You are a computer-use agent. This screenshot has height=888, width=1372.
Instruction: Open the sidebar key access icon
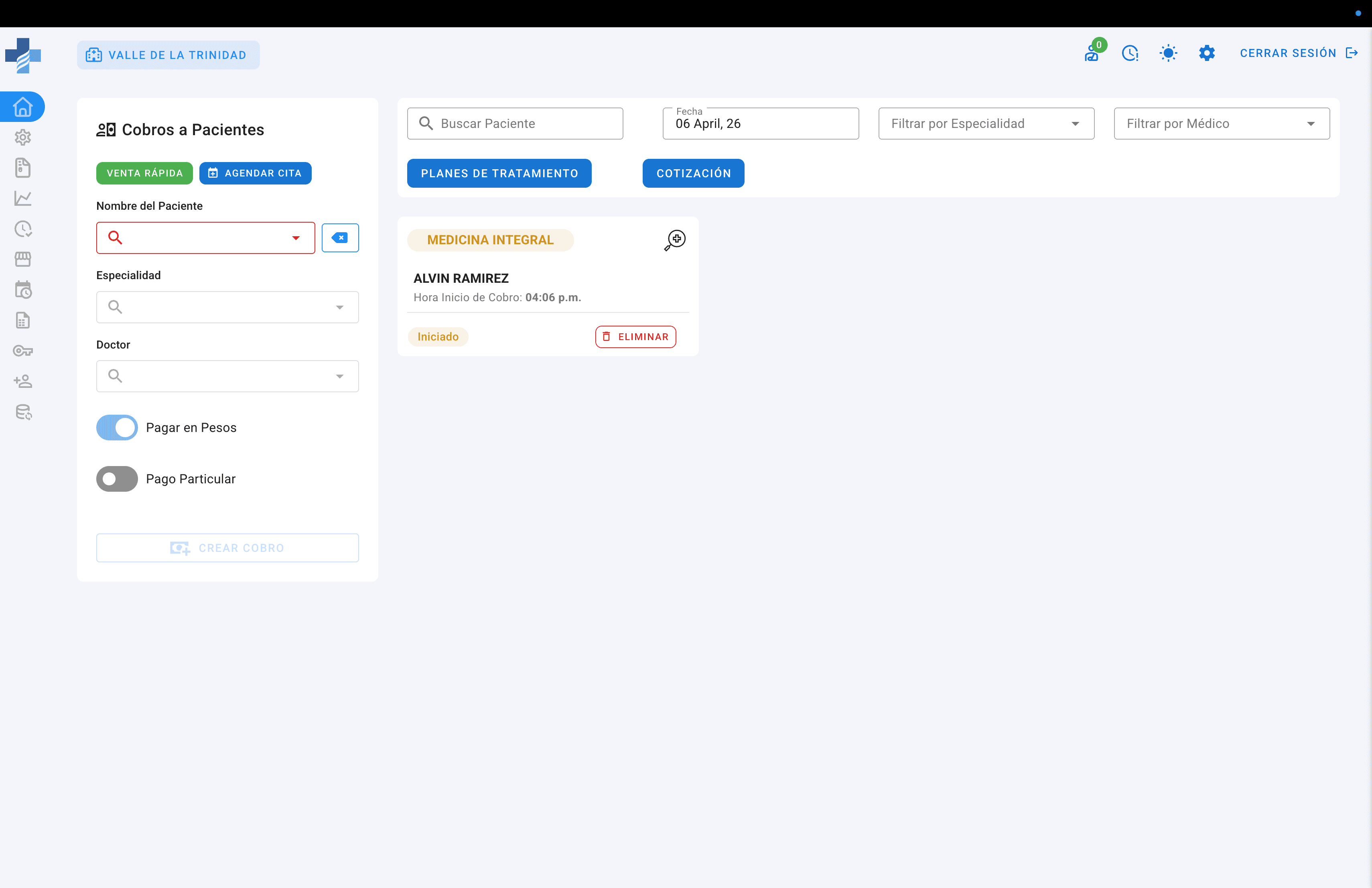tap(22, 351)
